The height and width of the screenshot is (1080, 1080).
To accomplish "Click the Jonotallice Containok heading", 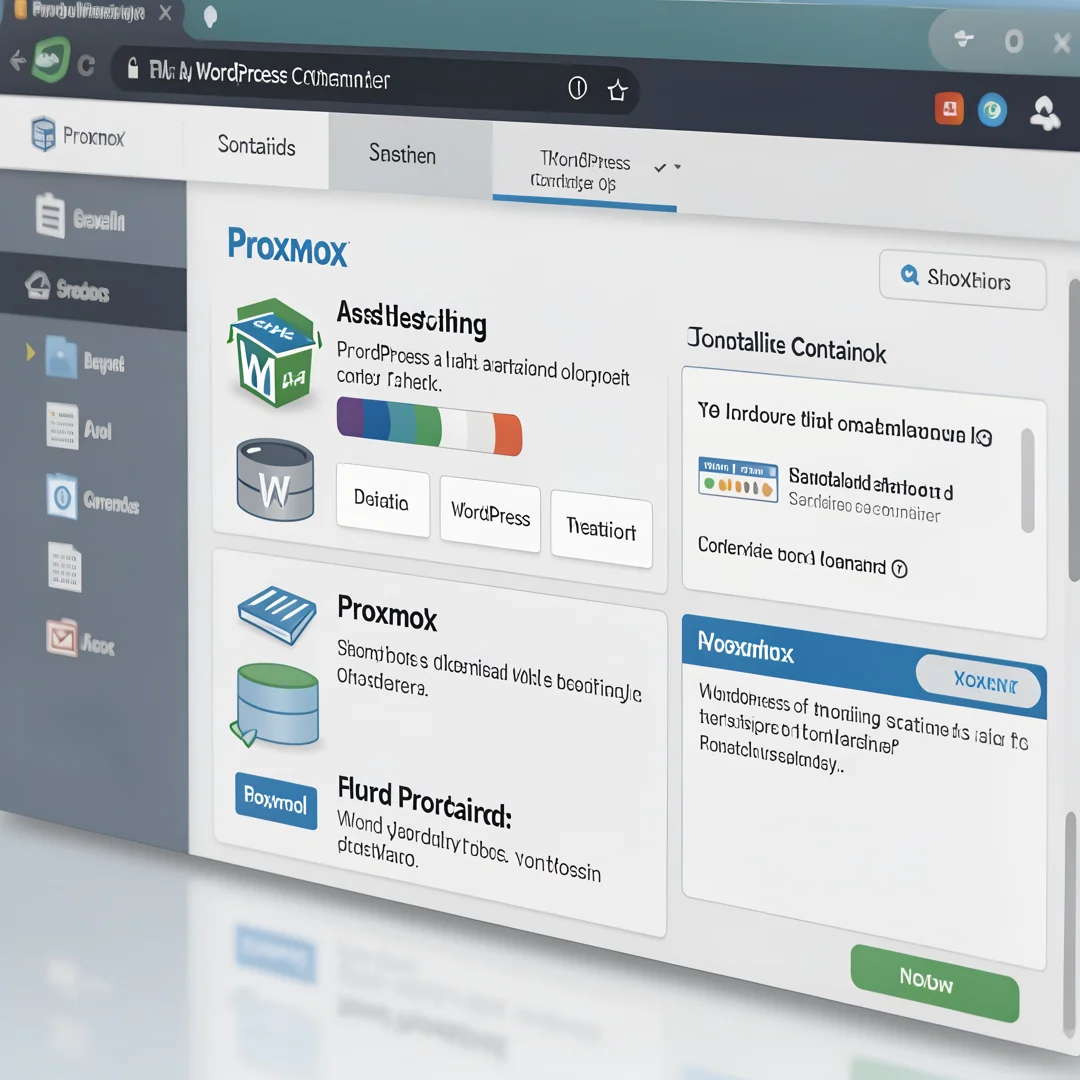I will [x=786, y=346].
